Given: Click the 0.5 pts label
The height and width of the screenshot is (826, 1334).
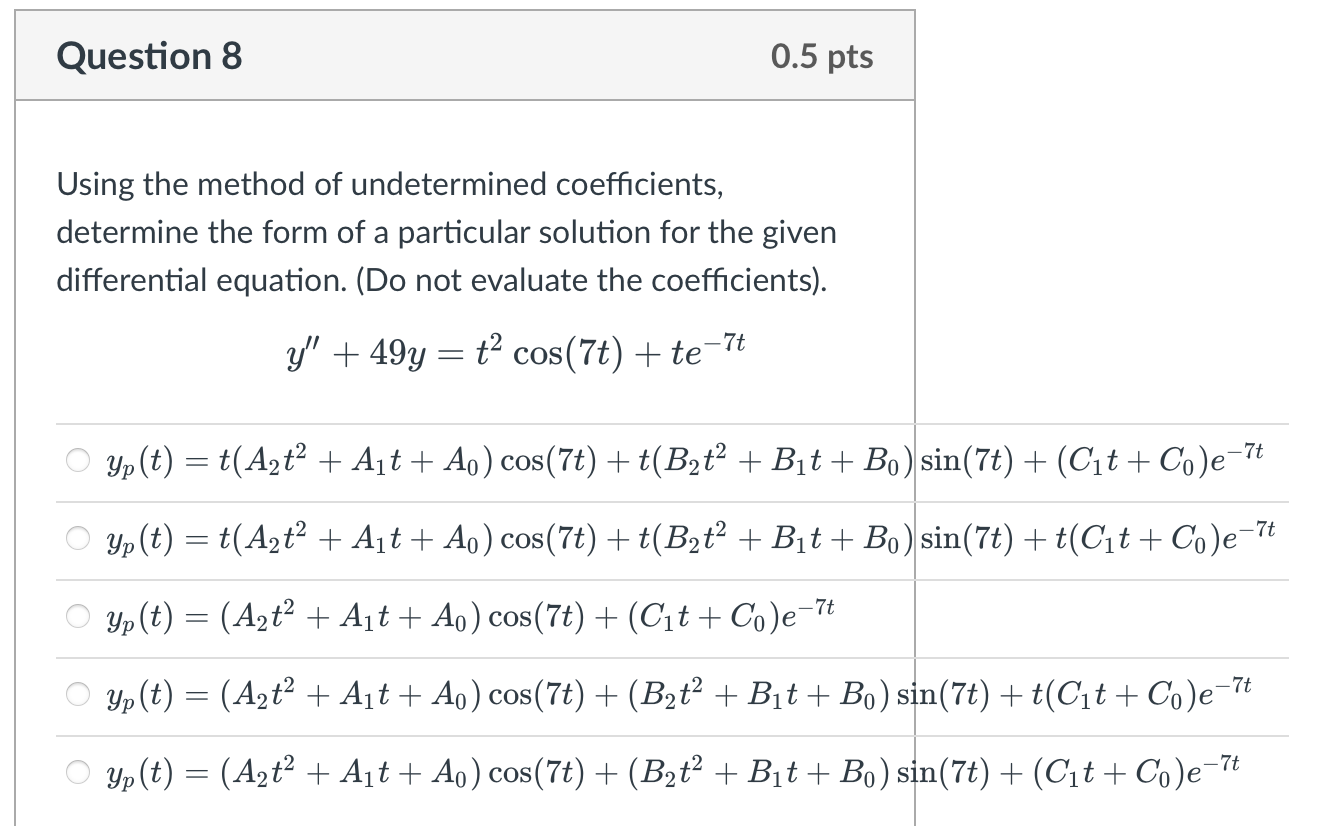Looking at the screenshot, I should click(x=822, y=56).
